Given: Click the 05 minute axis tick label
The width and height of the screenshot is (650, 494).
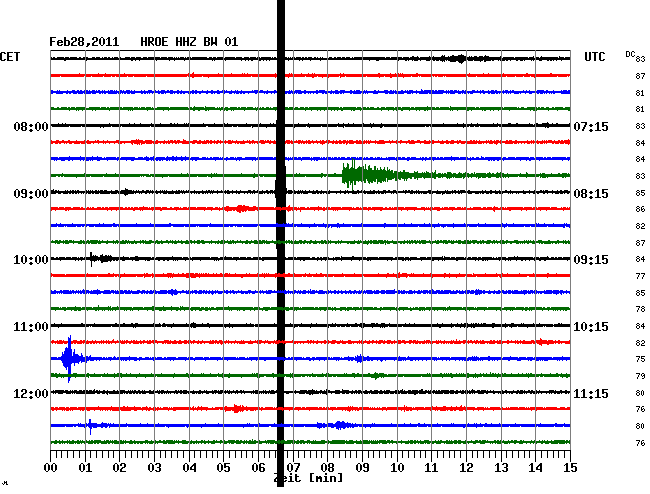Looking at the screenshot, I should (x=223, y=468).
